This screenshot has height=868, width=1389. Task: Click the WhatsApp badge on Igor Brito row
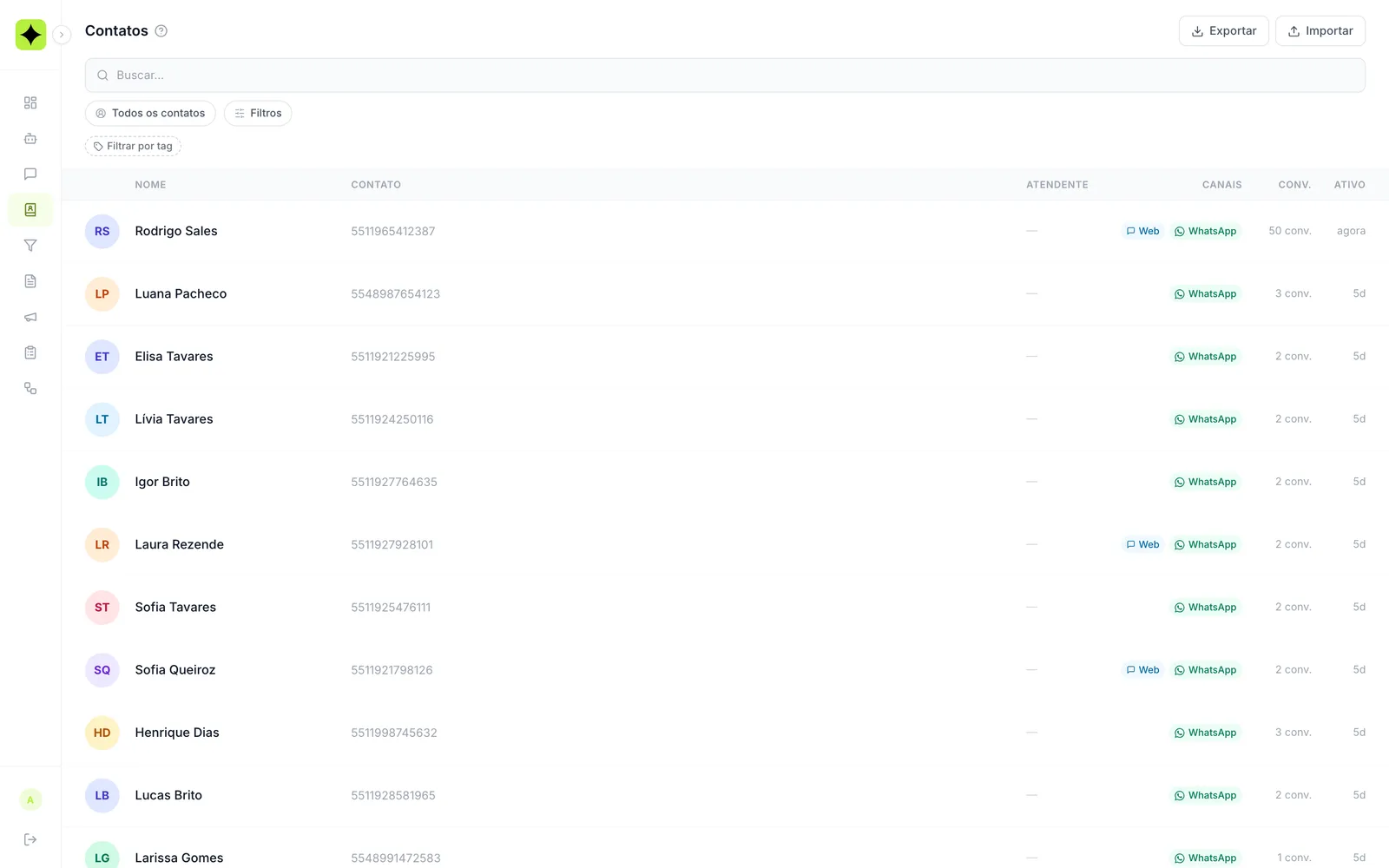click(1205, 483)
